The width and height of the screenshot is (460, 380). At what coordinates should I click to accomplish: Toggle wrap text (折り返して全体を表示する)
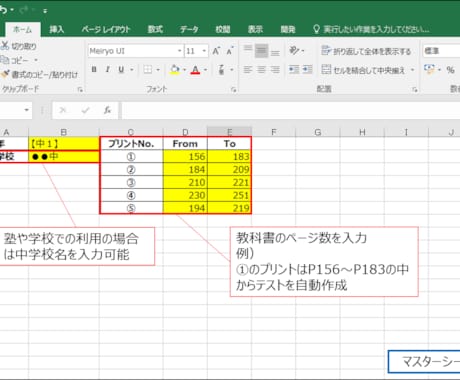(x=366, y=51)
